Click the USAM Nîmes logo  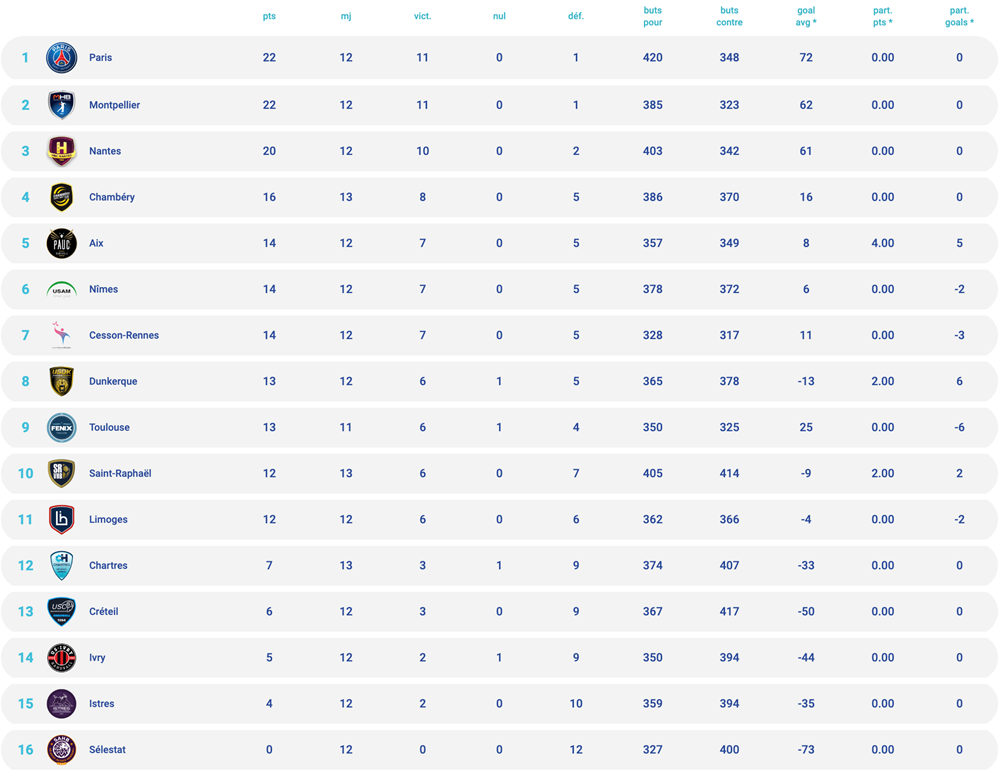(62, 290)
